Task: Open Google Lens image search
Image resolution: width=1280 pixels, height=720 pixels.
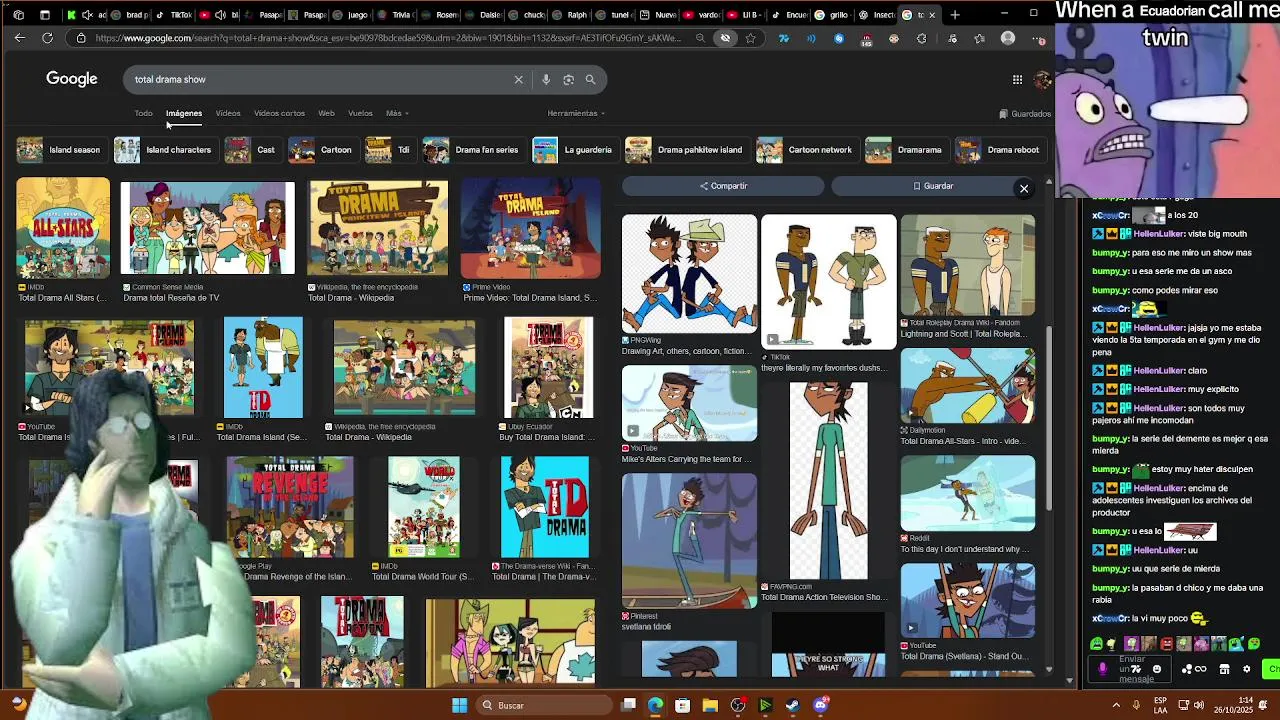Action: 568,79
